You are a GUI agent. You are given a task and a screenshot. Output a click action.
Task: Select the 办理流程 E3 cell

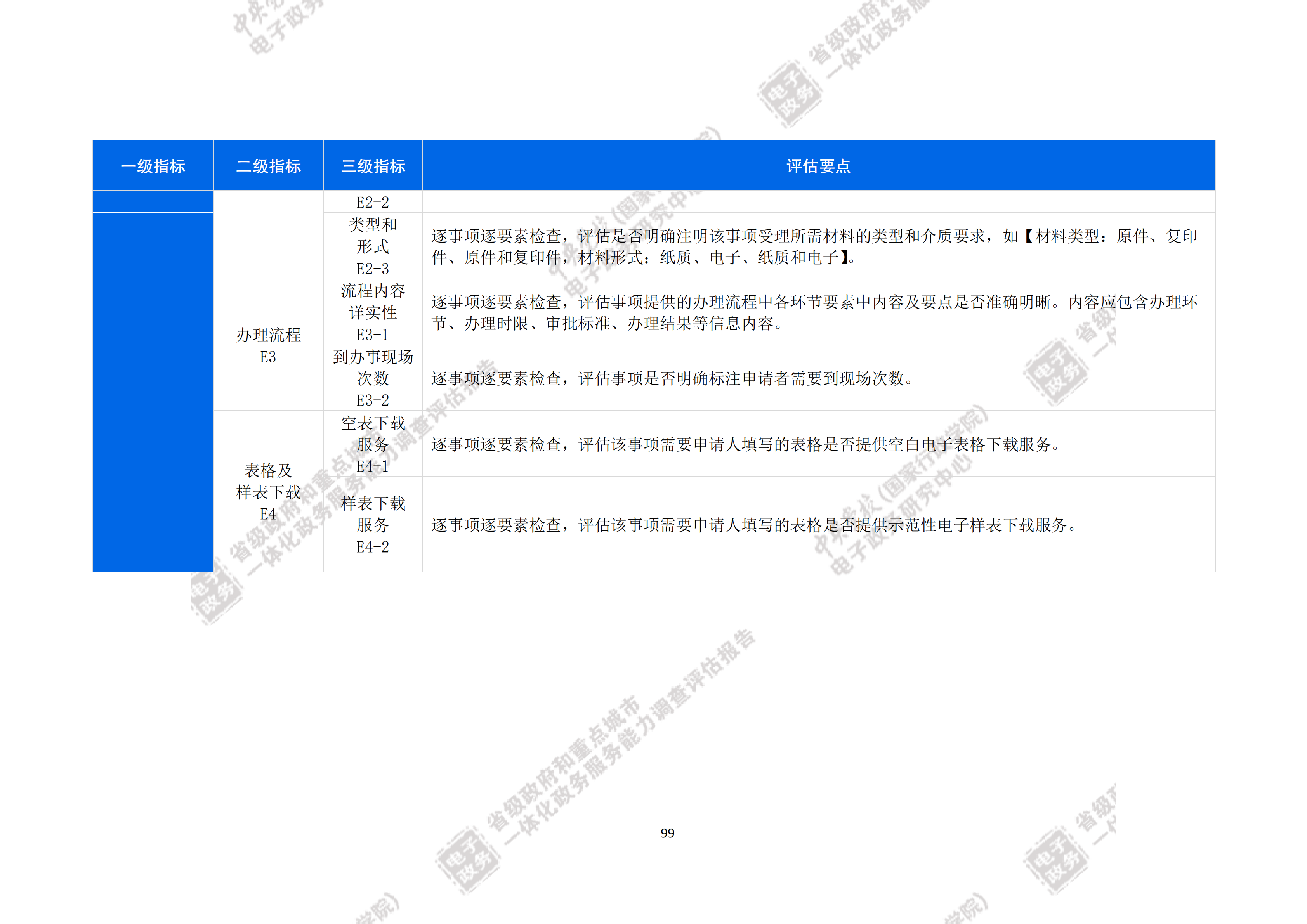pos(268,345)
